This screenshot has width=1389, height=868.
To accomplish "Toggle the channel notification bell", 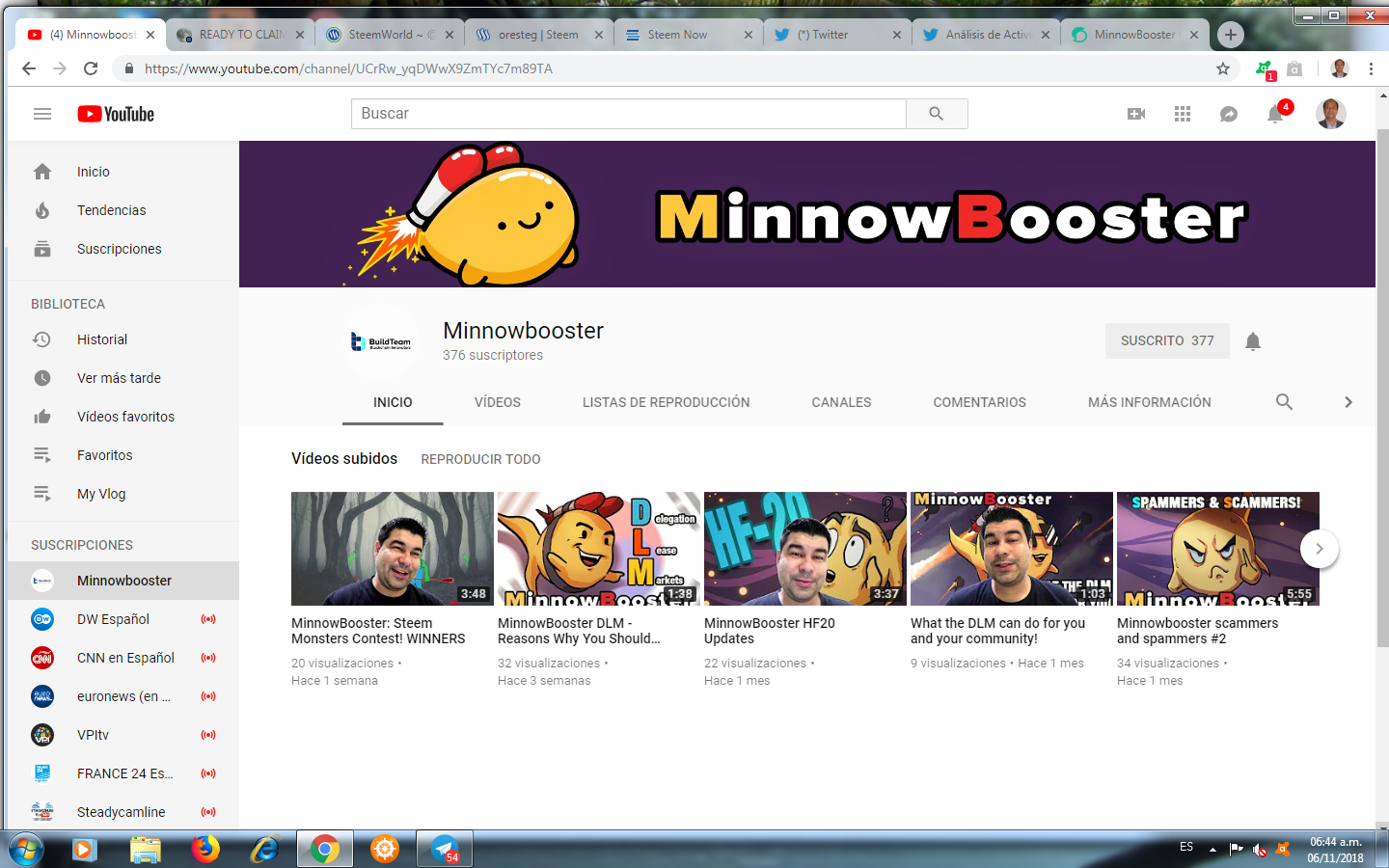I will [1253, 340].
